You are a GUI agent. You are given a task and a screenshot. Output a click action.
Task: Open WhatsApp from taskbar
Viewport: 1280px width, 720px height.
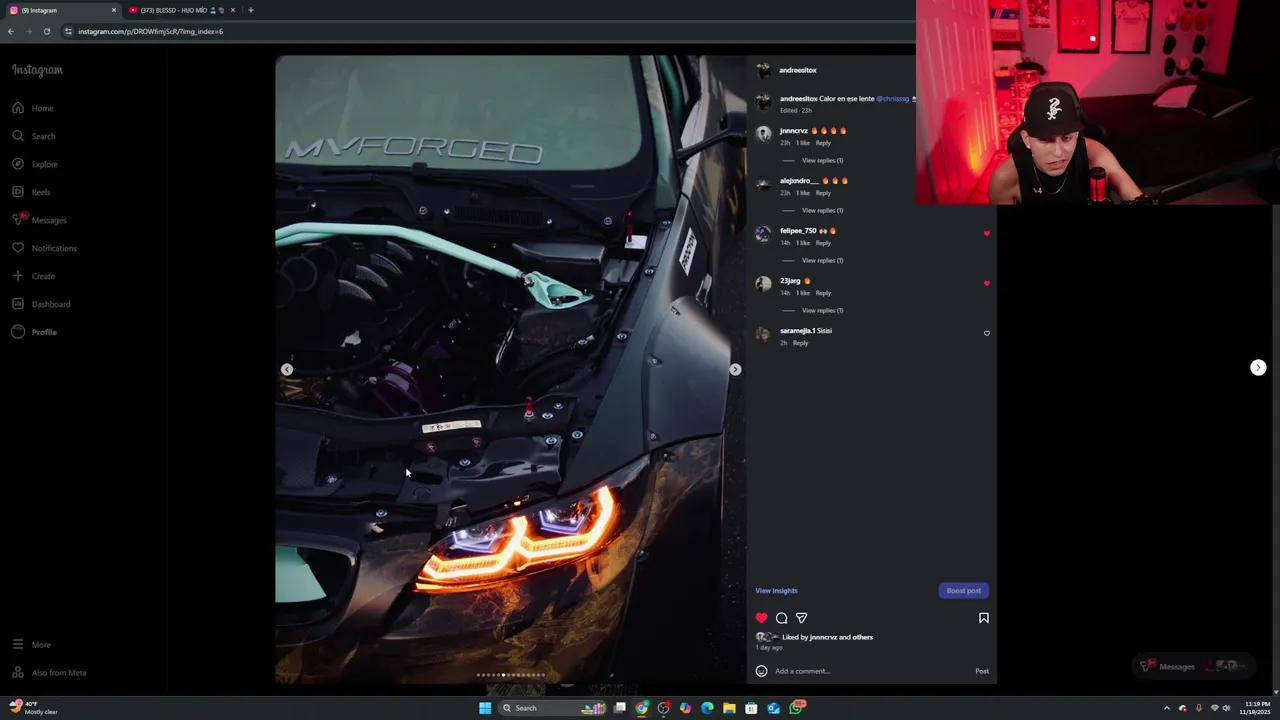(x=795, y=708)
